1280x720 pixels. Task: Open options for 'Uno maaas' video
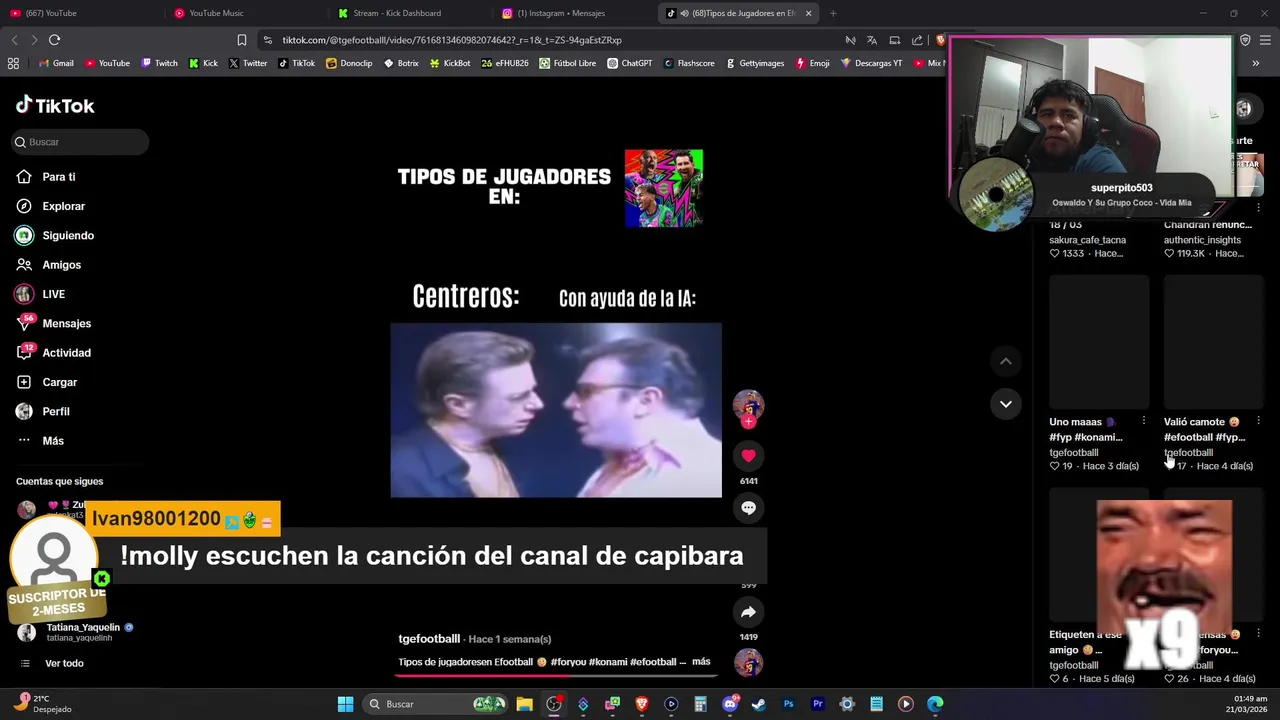click(1143, 421)
